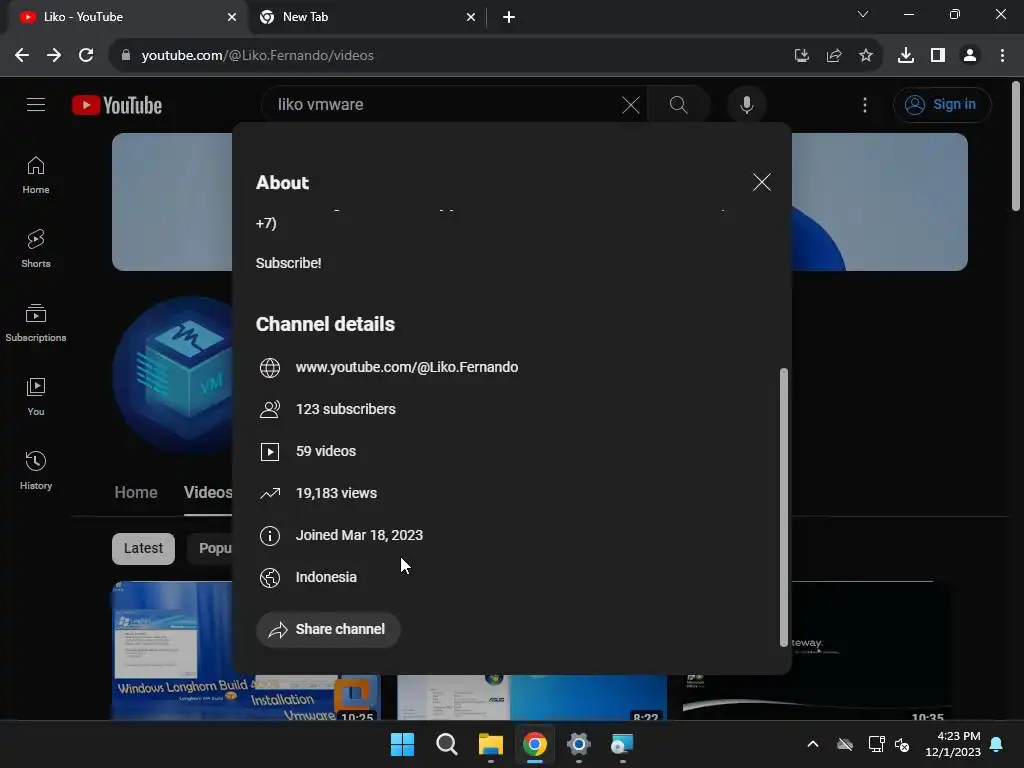Open File Explorer from taskbar

pyautogui.click(x=490, y=744)
